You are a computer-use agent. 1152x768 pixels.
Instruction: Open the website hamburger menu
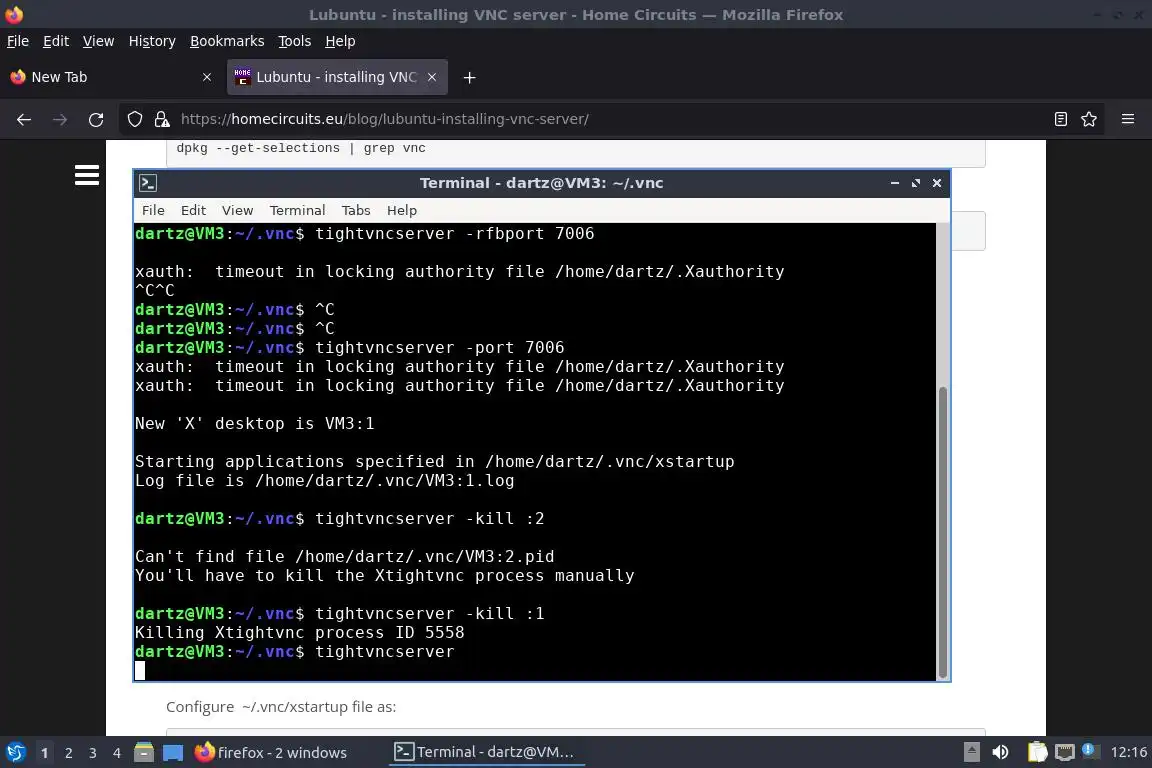coord(87,175)
